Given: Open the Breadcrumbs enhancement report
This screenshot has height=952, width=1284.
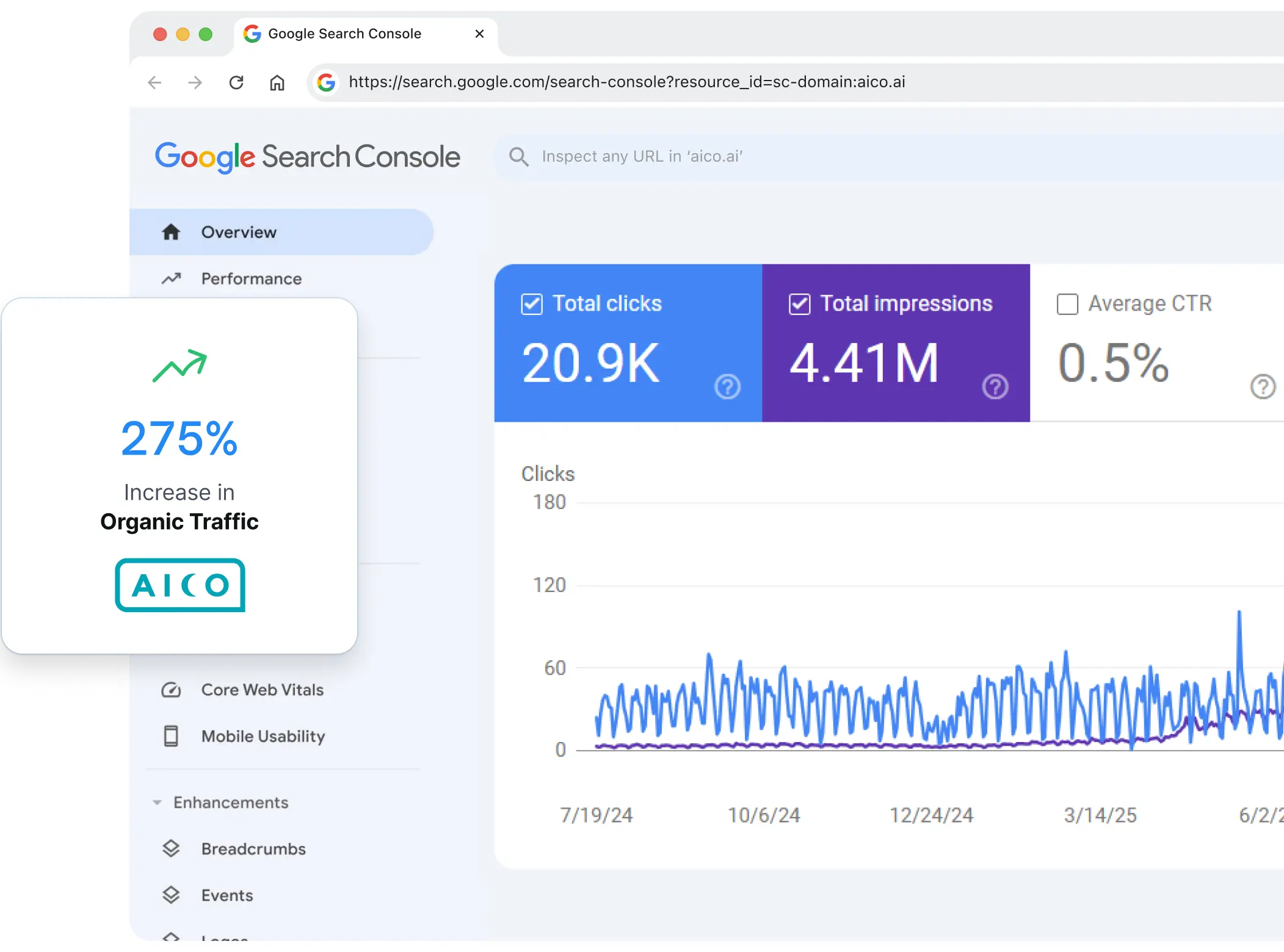Looking at the screenshot, I should pos(253,849).
